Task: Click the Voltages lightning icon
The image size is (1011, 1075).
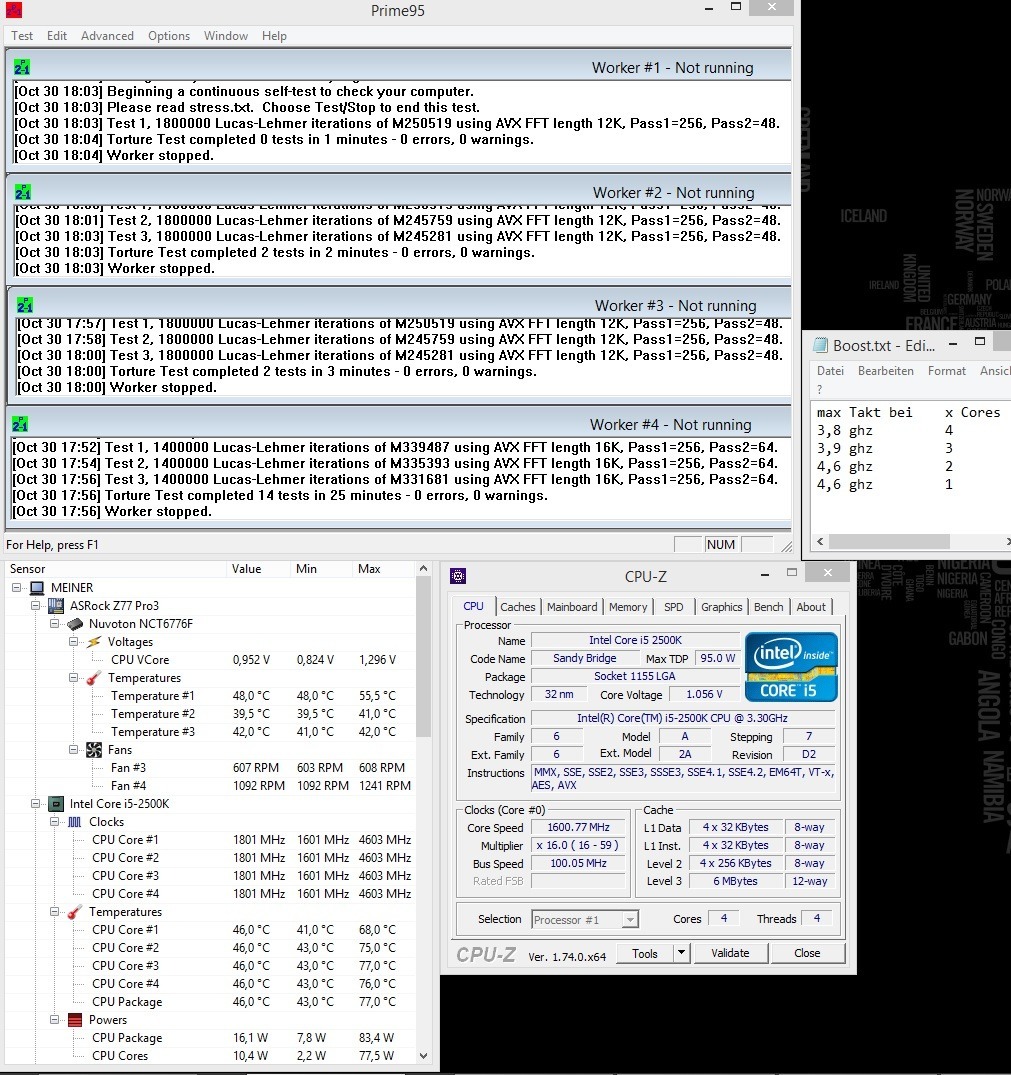Action: click(94, 642)
